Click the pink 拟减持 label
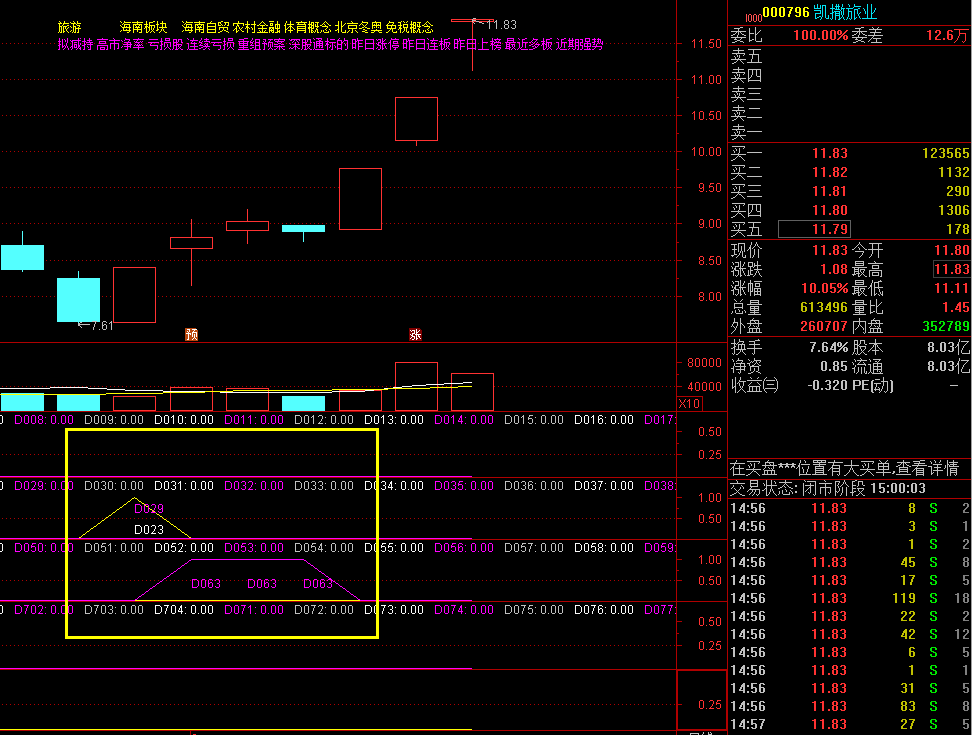The width and height of the screenshot is (972, 735). coord(75,45)
